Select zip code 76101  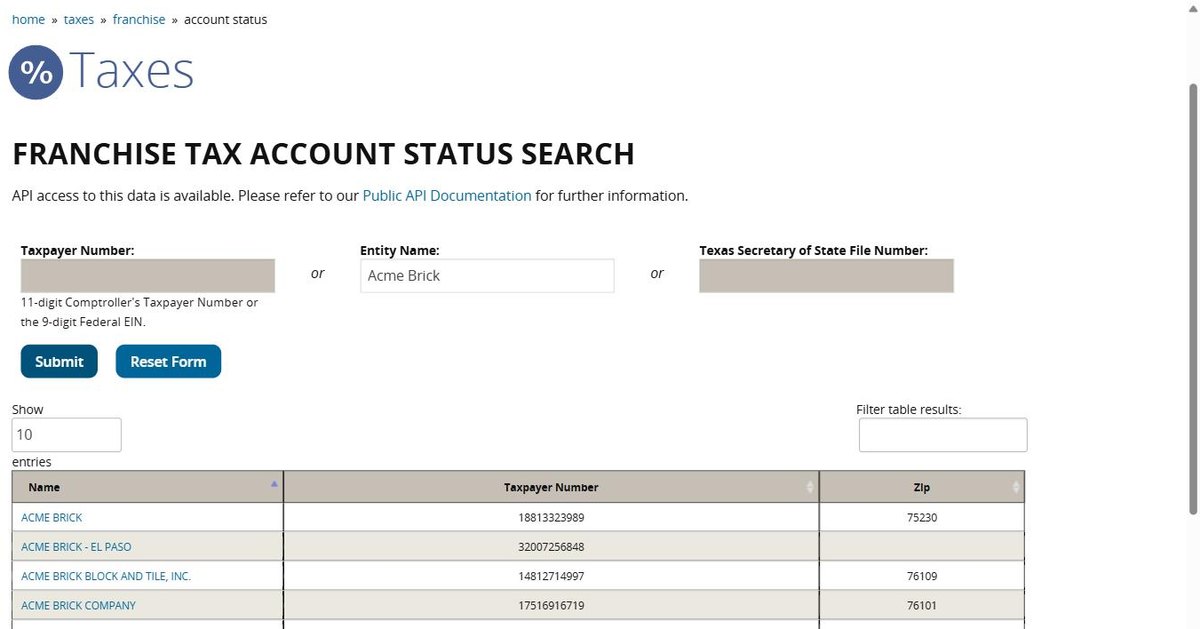tap(922, 605)
